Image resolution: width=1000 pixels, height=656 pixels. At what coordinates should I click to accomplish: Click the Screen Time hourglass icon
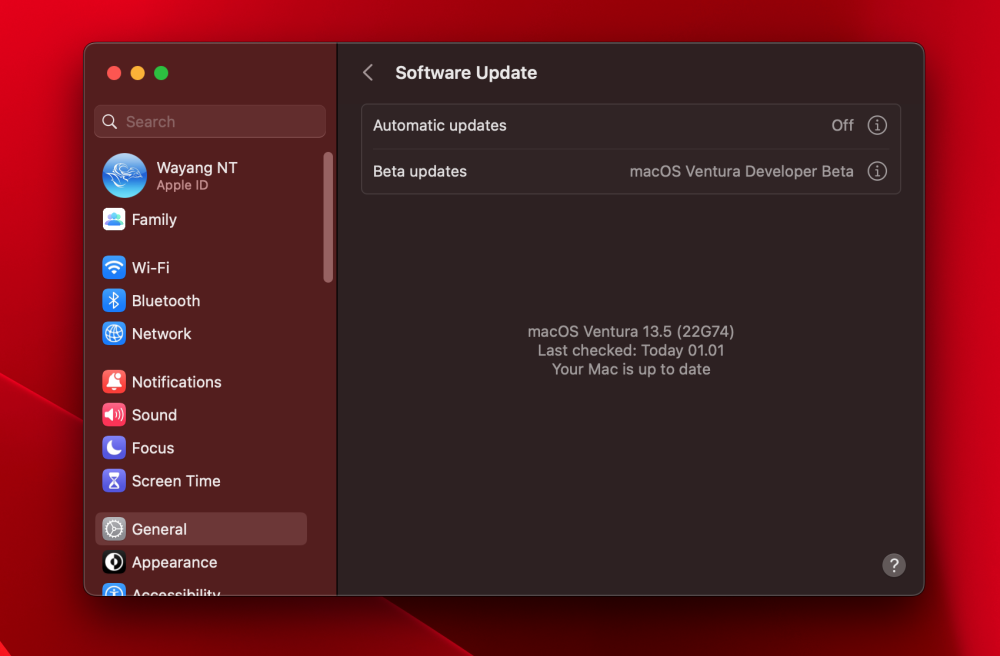[x=114, y=481]
